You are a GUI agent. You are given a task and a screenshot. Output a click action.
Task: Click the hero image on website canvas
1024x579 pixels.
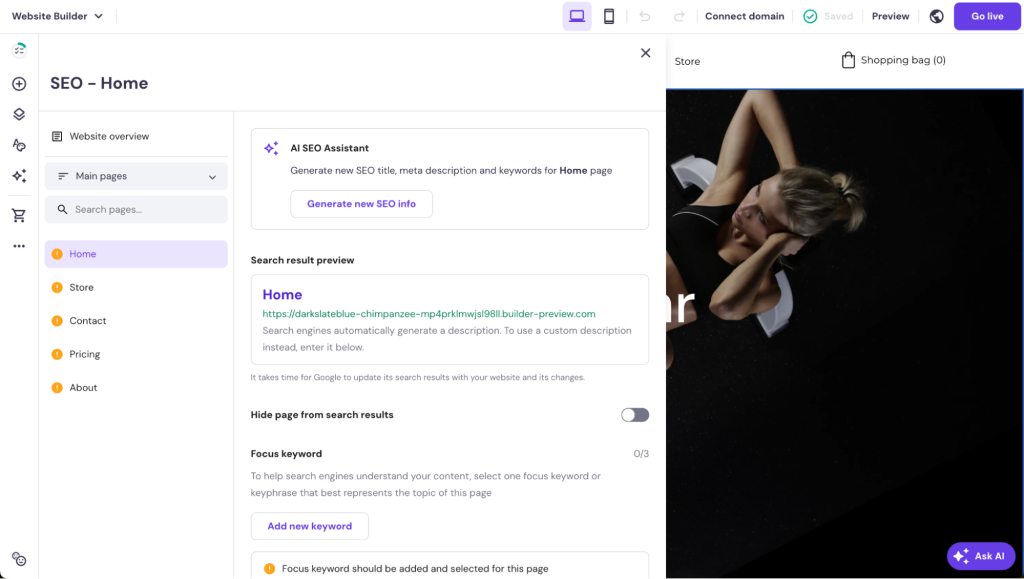pos(844,333)
